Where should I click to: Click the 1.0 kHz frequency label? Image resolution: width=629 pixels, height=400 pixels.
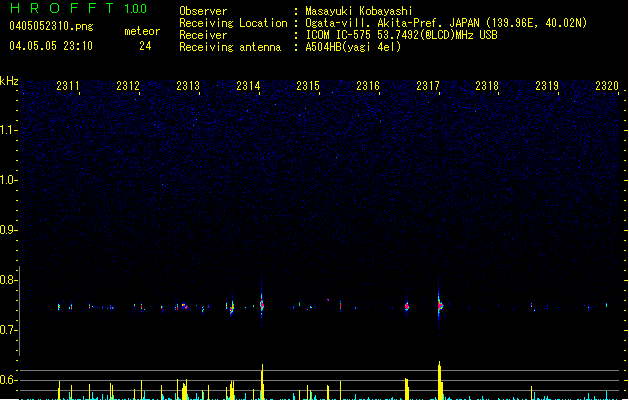[x=9, y=180]
